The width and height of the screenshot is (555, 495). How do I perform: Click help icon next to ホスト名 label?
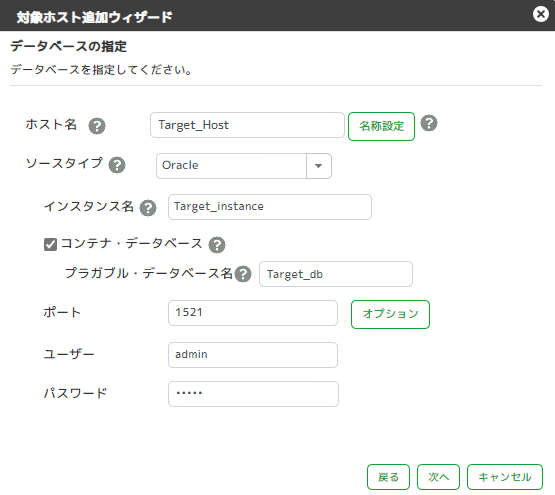[x=97, y=126]
